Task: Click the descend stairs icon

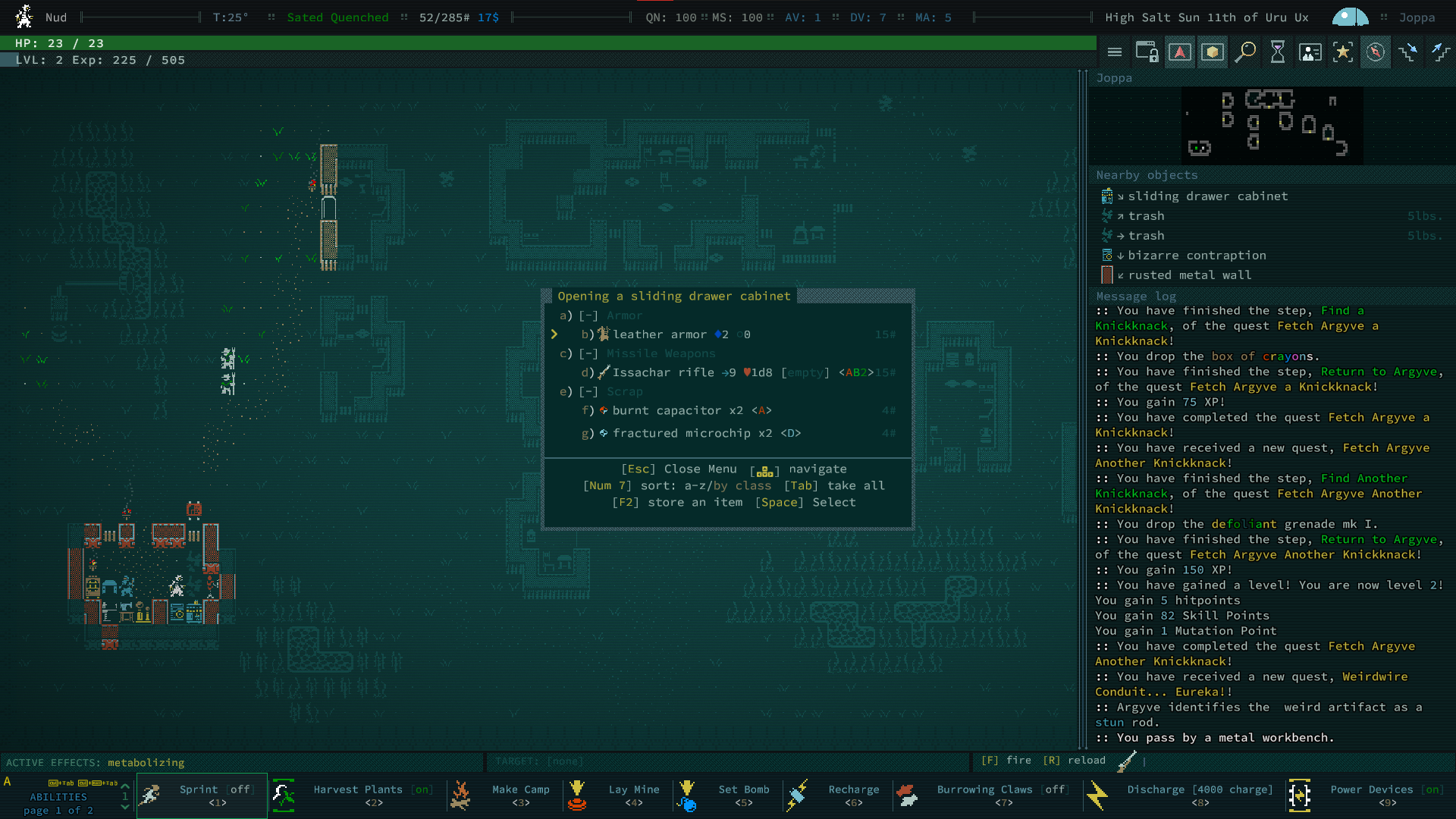Action: click(x=1408, y=52)
